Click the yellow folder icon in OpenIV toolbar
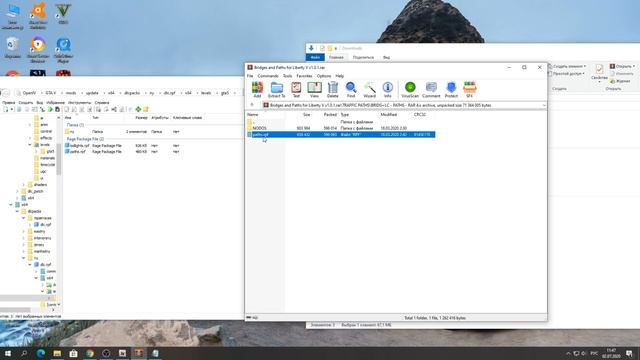The height and width of the screenshot is (360, 640). click(146, 109)
